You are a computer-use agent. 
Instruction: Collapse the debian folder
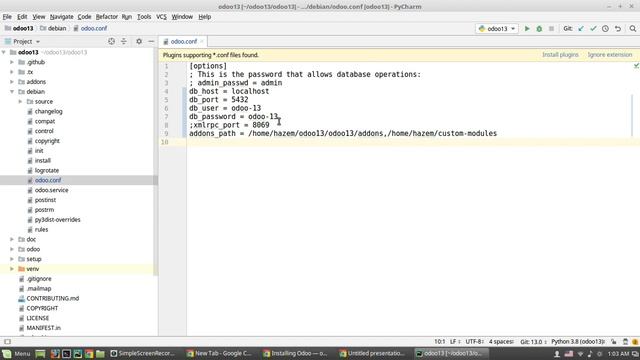pos(12,92)
